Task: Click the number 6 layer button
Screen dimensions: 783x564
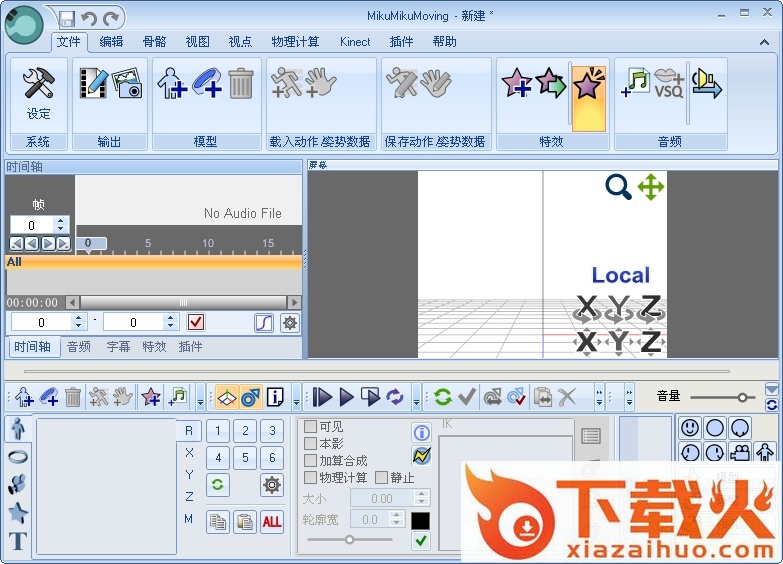Action: [272, 457]
